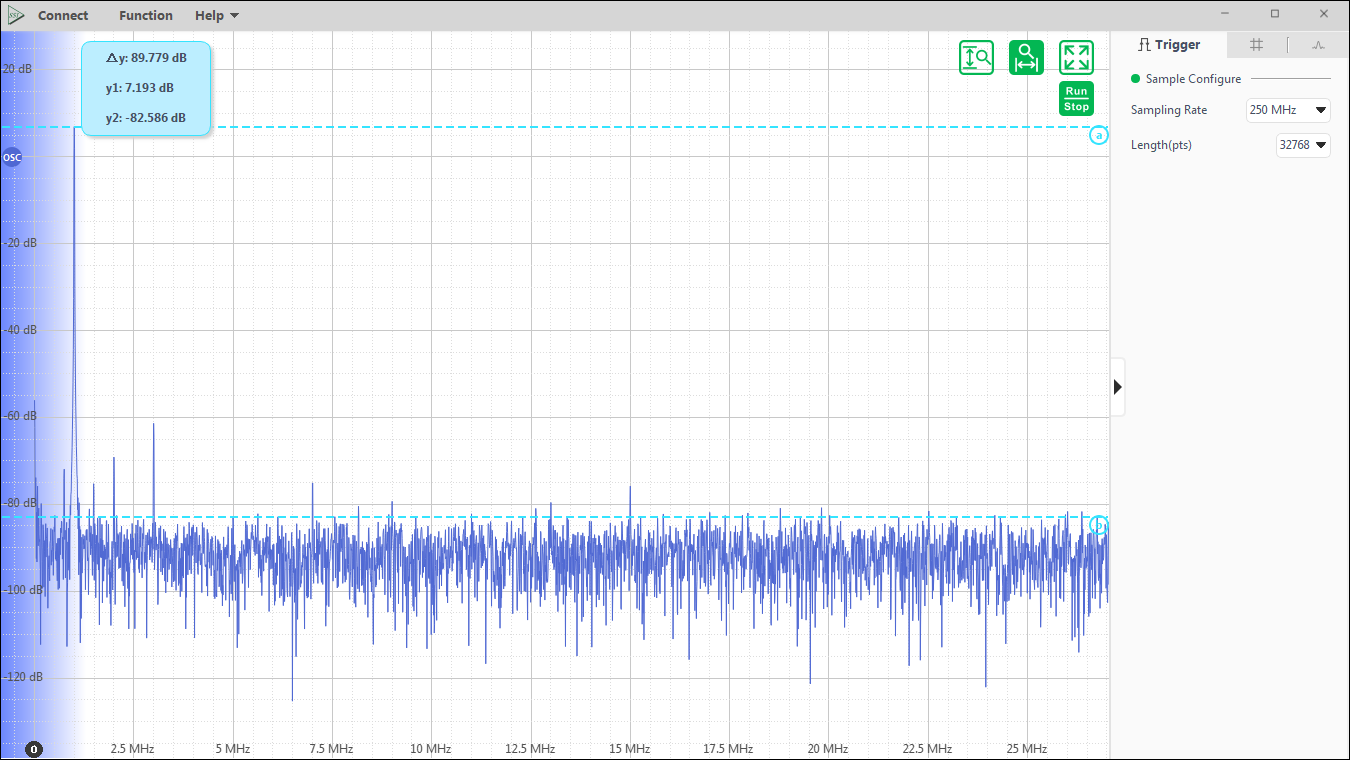1350x760 pixels.
Task: Toggle the horizontal zoom icon
Action: 1026,58
